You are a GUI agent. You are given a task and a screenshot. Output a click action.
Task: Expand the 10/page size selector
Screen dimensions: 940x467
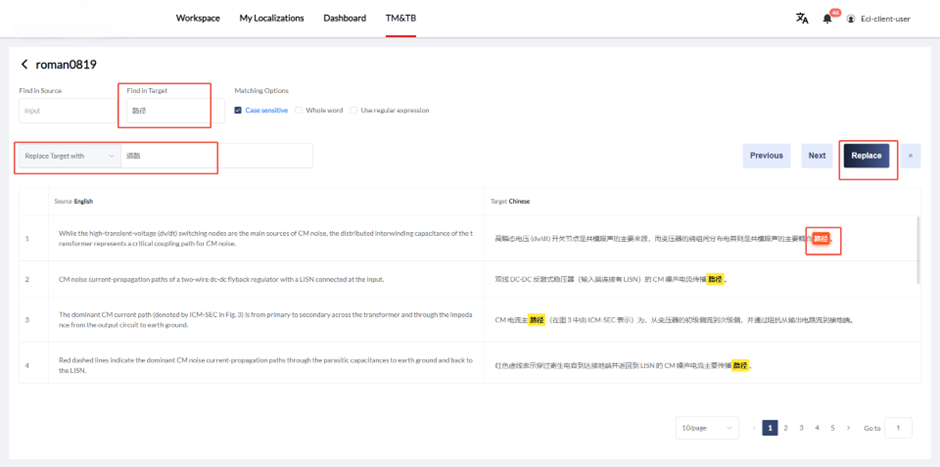(707, 428)
